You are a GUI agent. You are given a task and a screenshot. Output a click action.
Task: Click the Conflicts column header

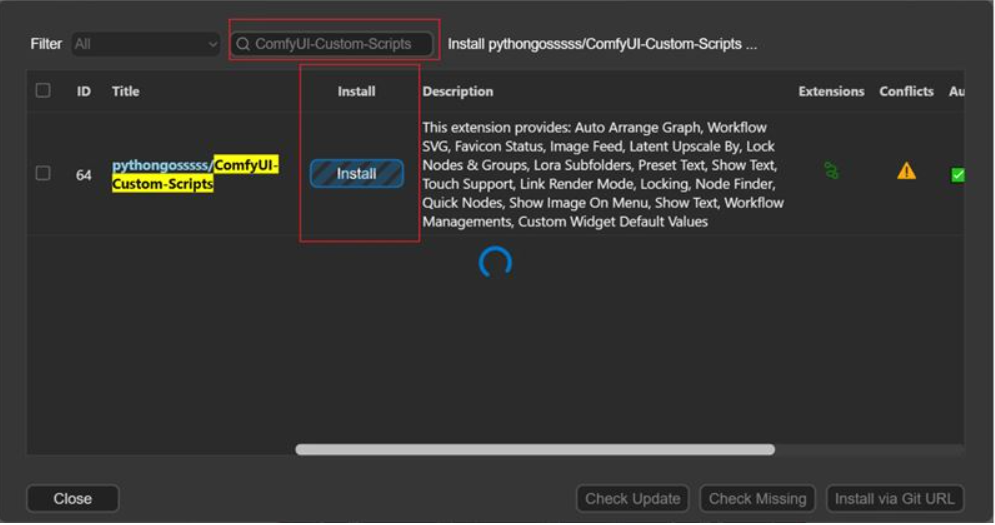[906, 91]
